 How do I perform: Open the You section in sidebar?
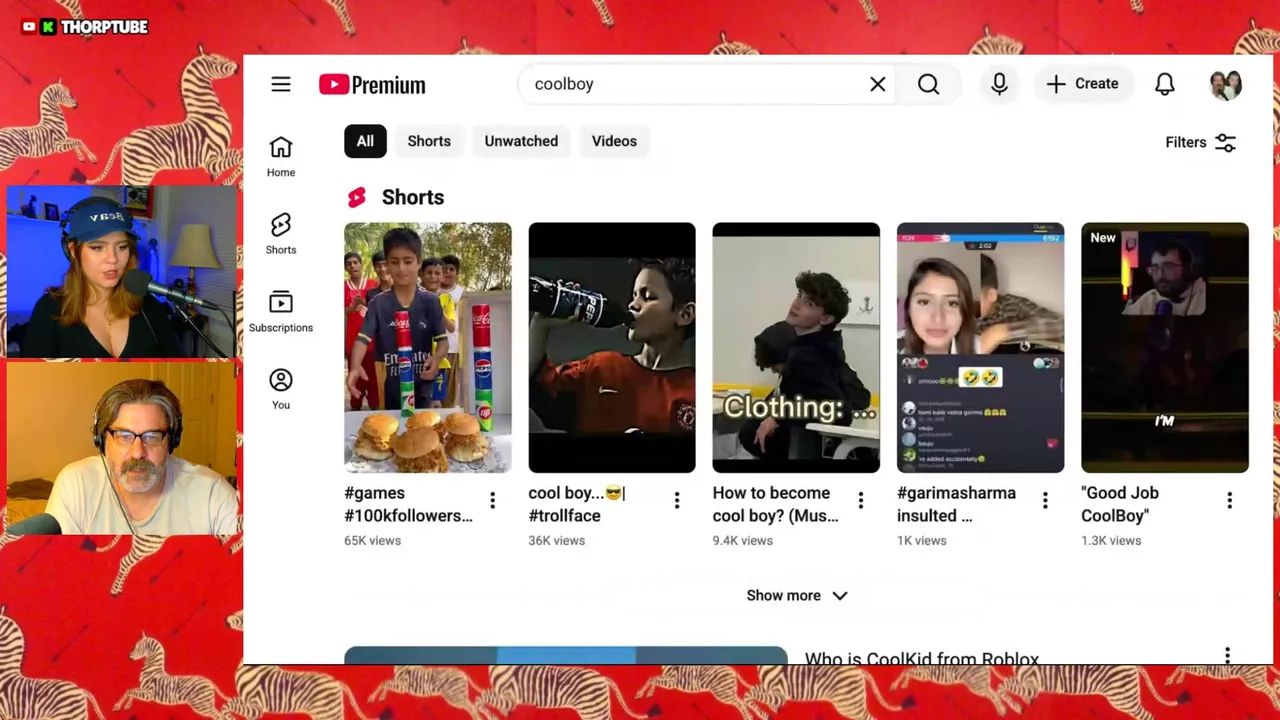click(281, 388)
